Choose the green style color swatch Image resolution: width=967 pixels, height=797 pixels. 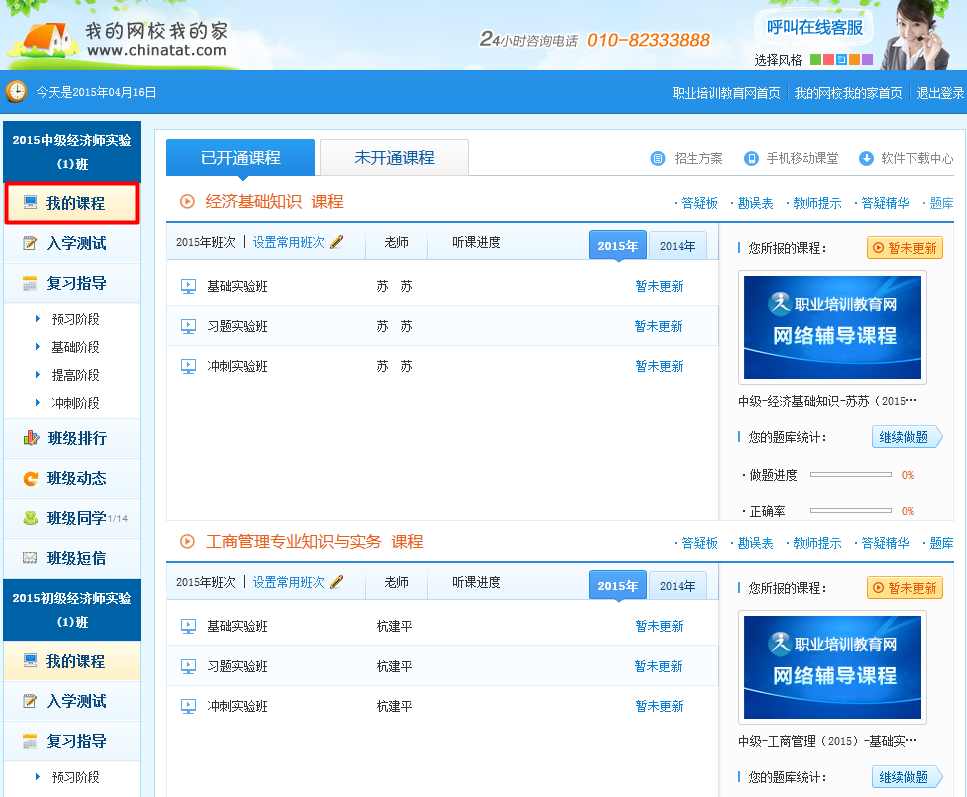(x=815, y=60)
